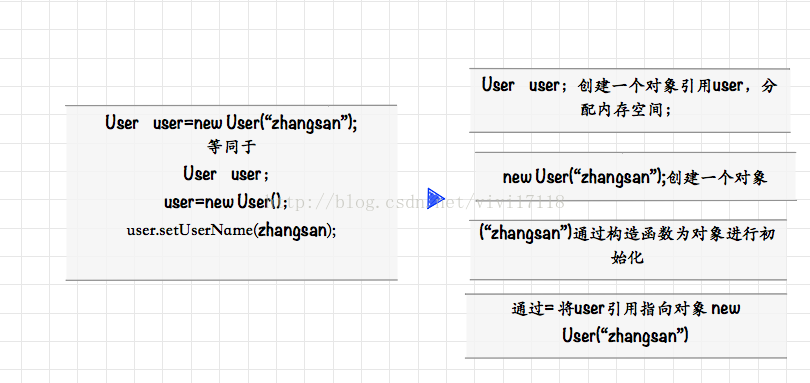Click the 'user=new User();' line

pos(226,202)
